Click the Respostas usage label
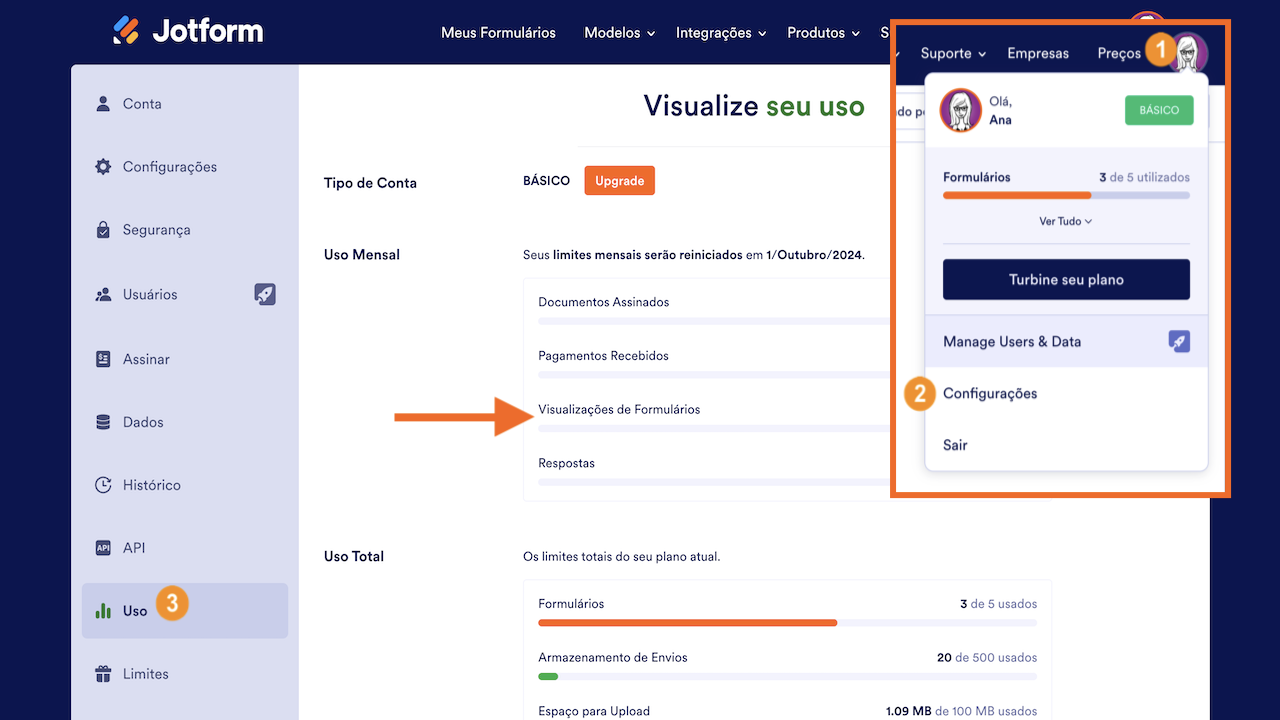 click(566, 463)
